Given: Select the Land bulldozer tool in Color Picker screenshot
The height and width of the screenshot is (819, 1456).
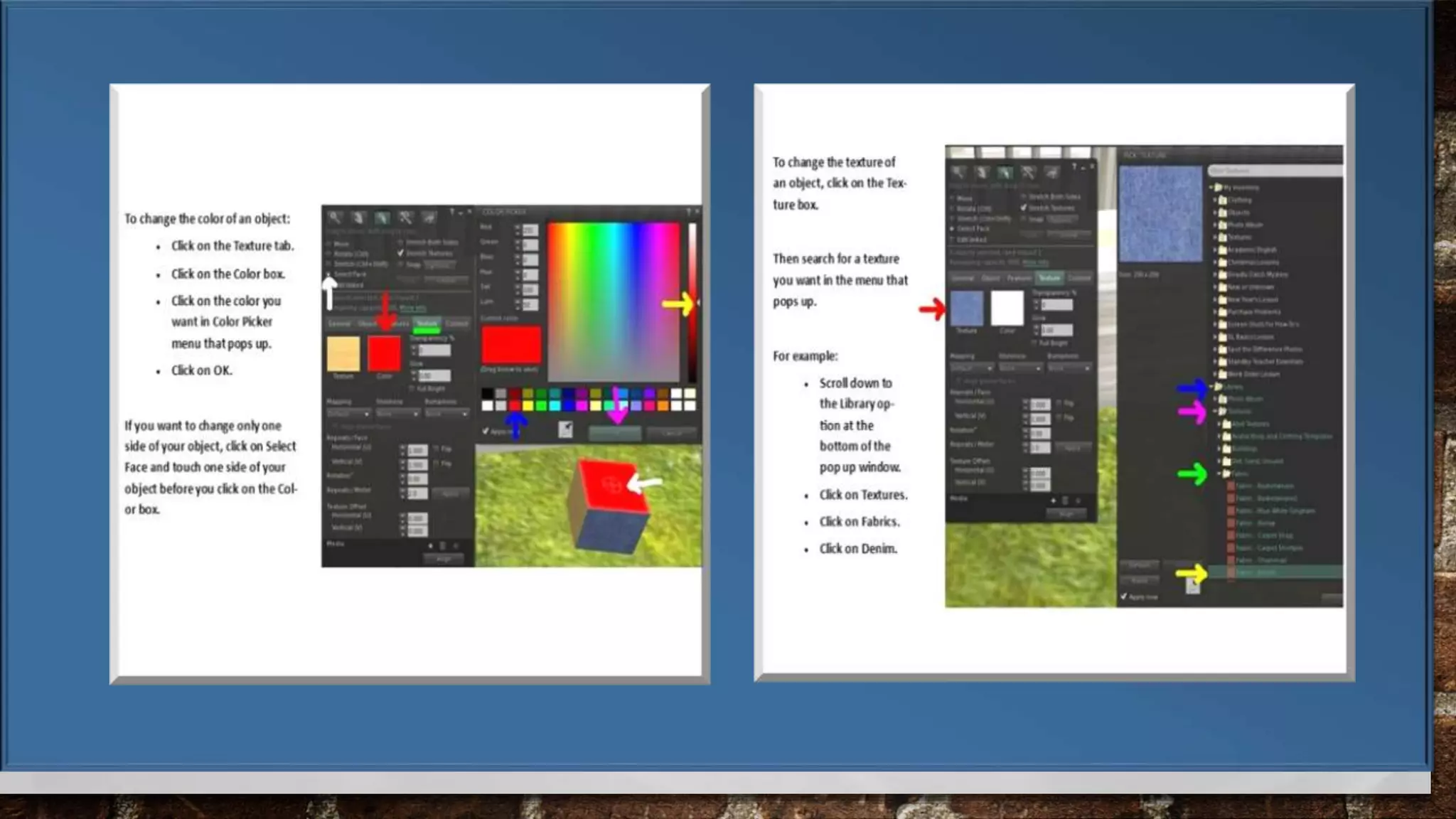Looking at the screenshot, I should tap(429, 218).
